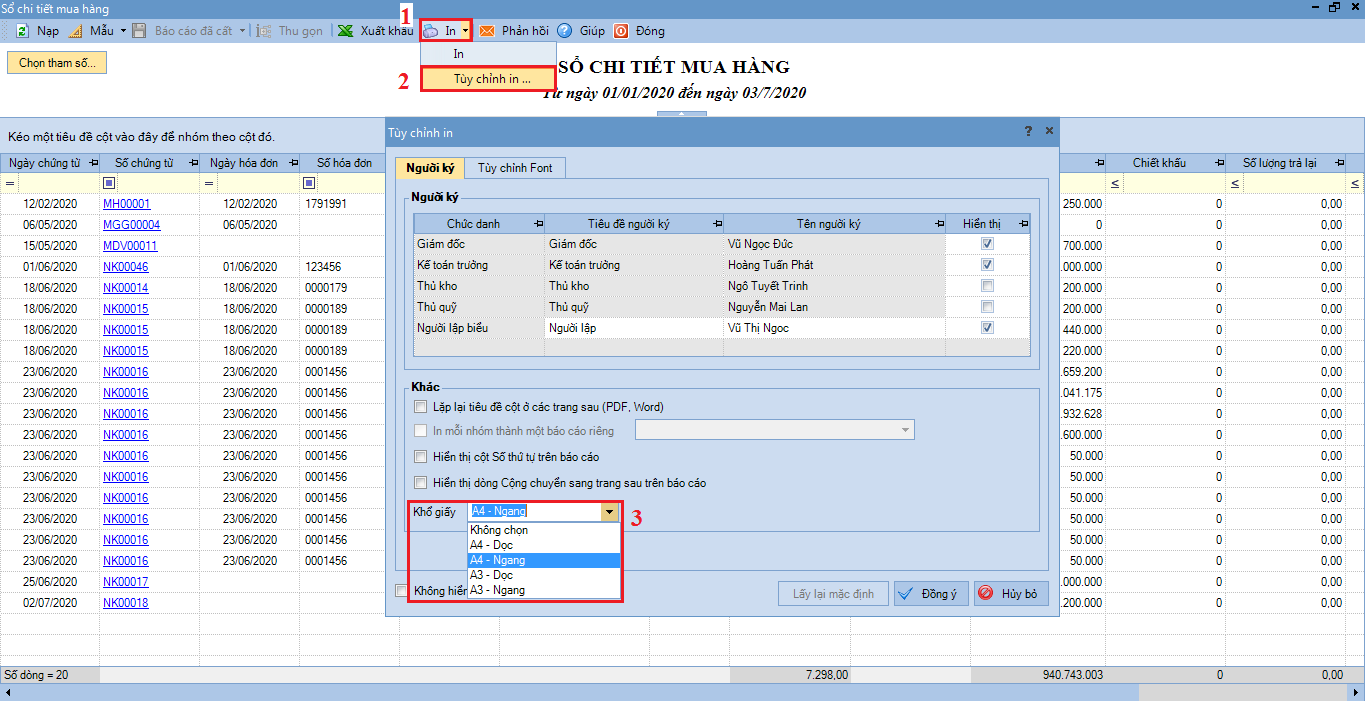Expand the Mẫu dropdown arrow
This screenshot has width=1365, height=701.
click(123, 31)
